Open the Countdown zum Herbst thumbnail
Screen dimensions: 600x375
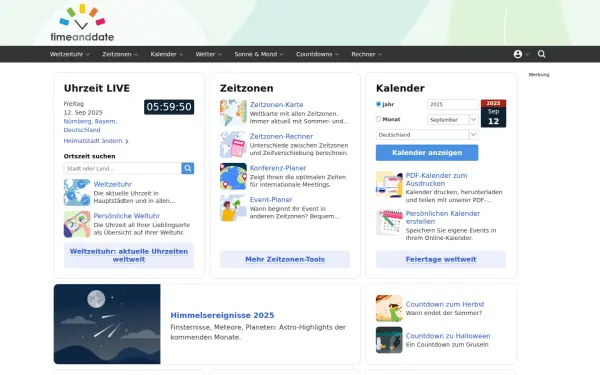(389, 308)
